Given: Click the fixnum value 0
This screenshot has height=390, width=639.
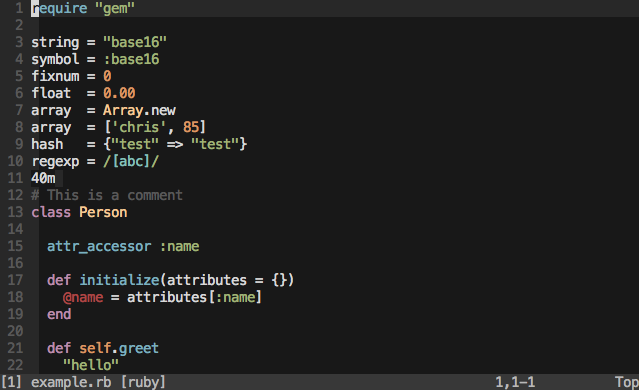Looking at the screenshot, I should click(x=107, y=76).
